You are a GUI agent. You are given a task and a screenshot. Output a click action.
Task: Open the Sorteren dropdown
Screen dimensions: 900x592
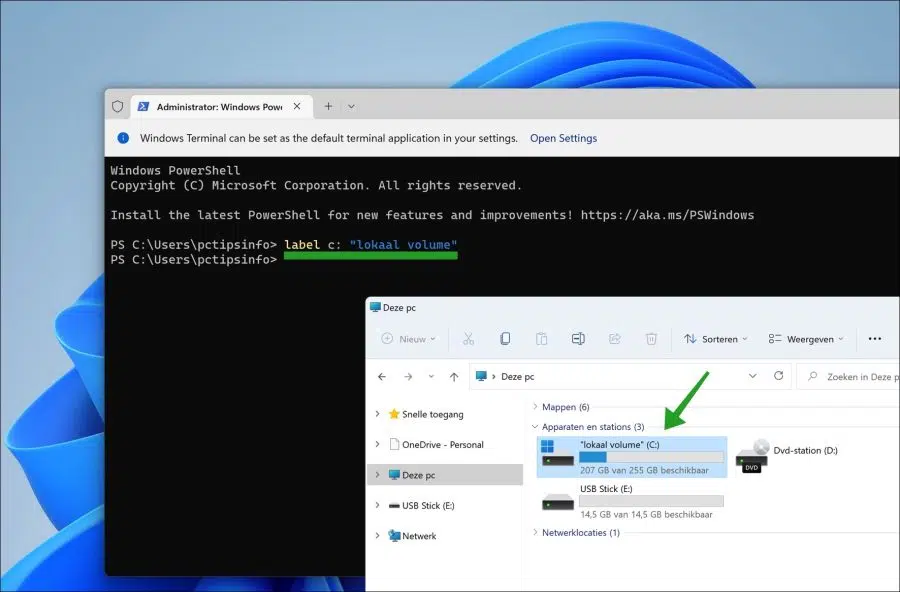tap(715, 339)
